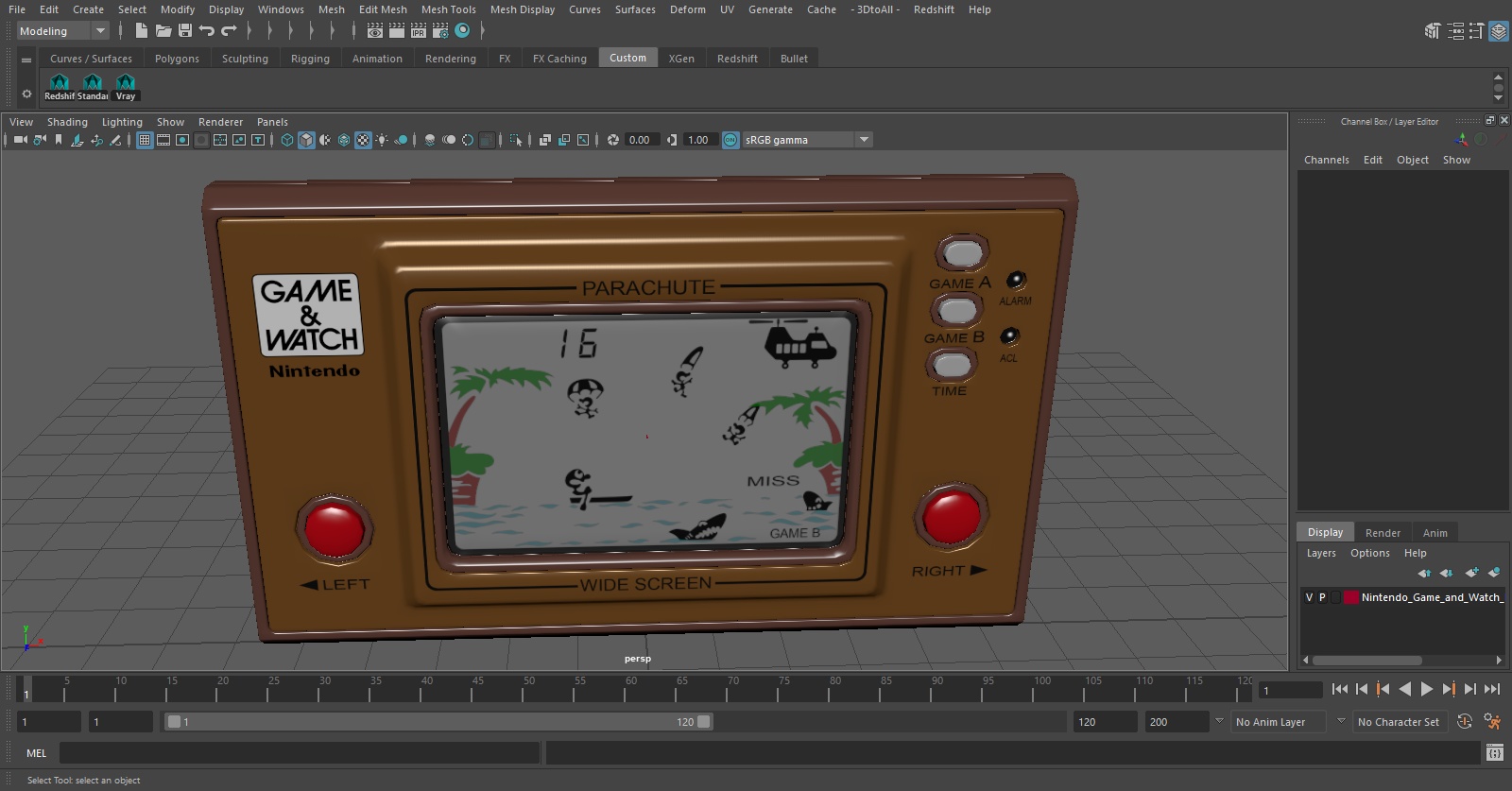This screenshot has width=1512, height=791.
Task: Create a new scene with the New Scene icon
Action: [142, 31]
